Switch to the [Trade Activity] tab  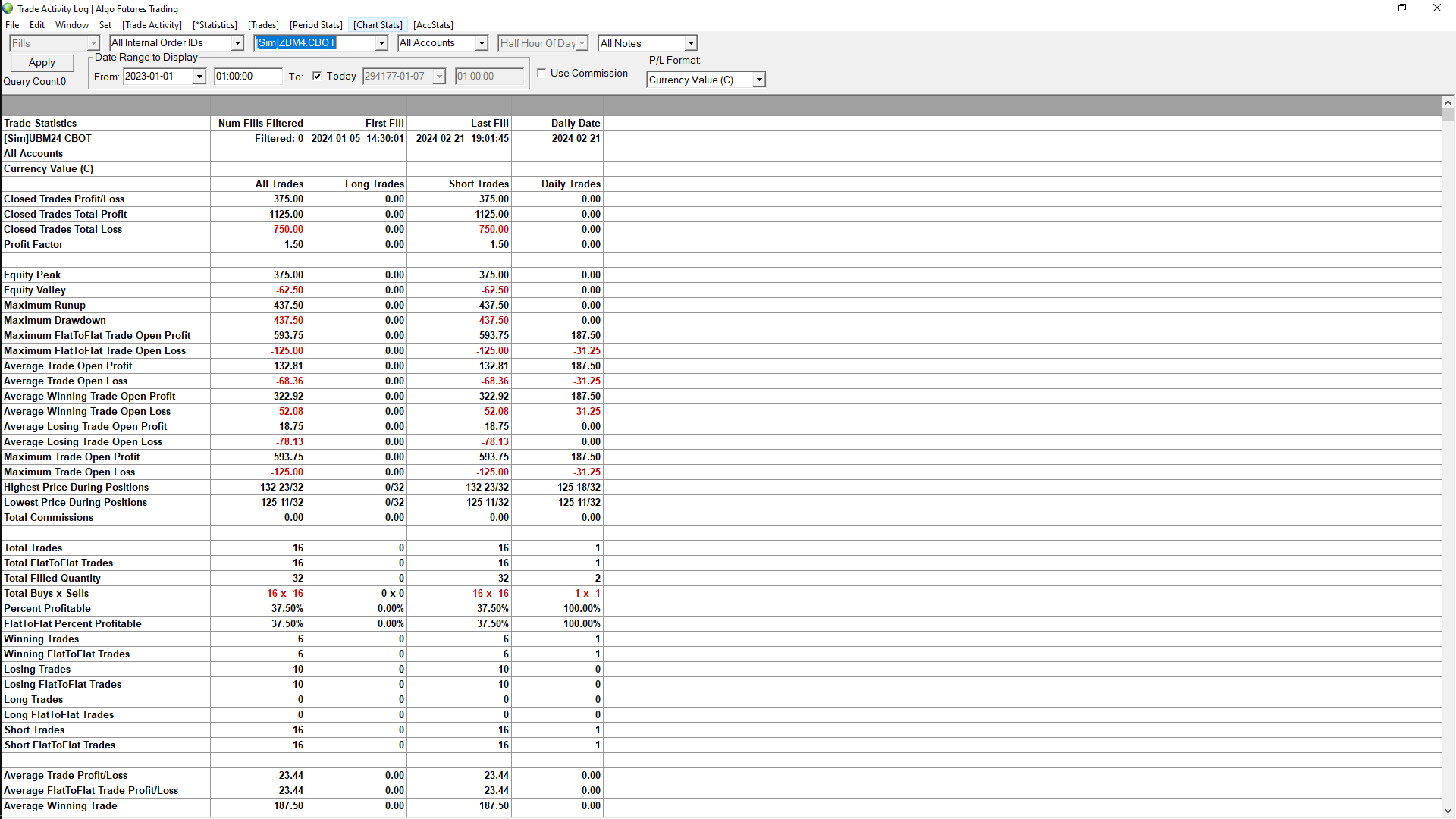152,25
